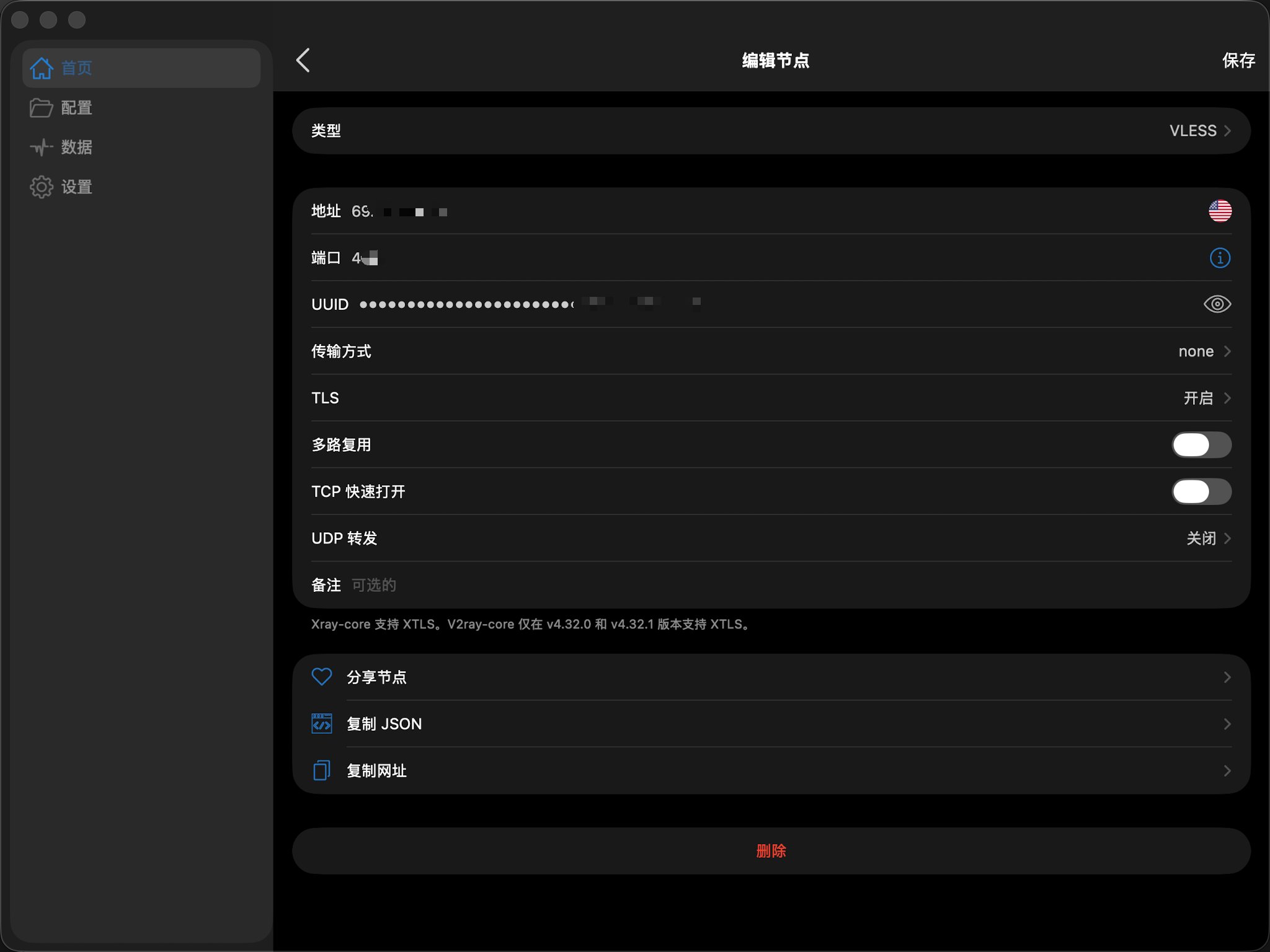Click the heart icon beside 分享节点
Screen dimensions: 1270x952
click(x=322, y=677)
